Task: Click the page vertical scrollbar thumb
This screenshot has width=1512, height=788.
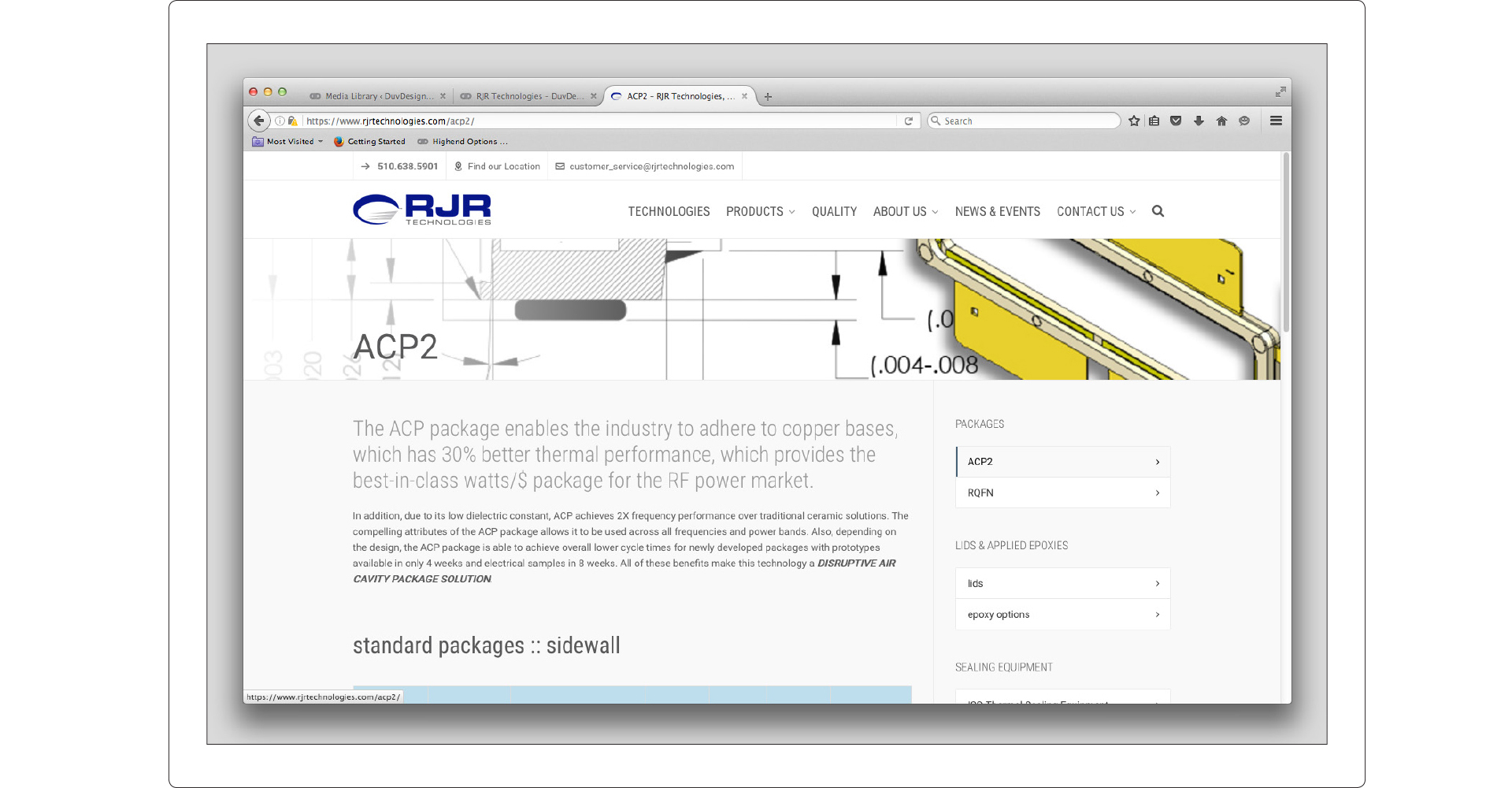Action: point(1286,243)
